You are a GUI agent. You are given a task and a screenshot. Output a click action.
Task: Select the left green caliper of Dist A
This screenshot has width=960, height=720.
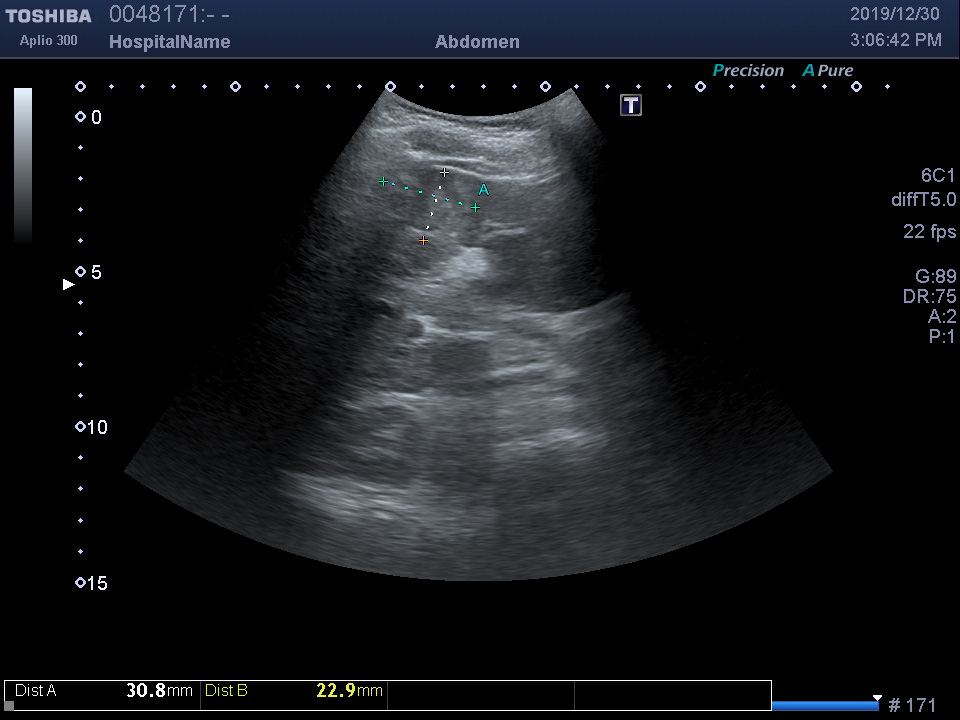pyautogui.click(x=383, y=182)
